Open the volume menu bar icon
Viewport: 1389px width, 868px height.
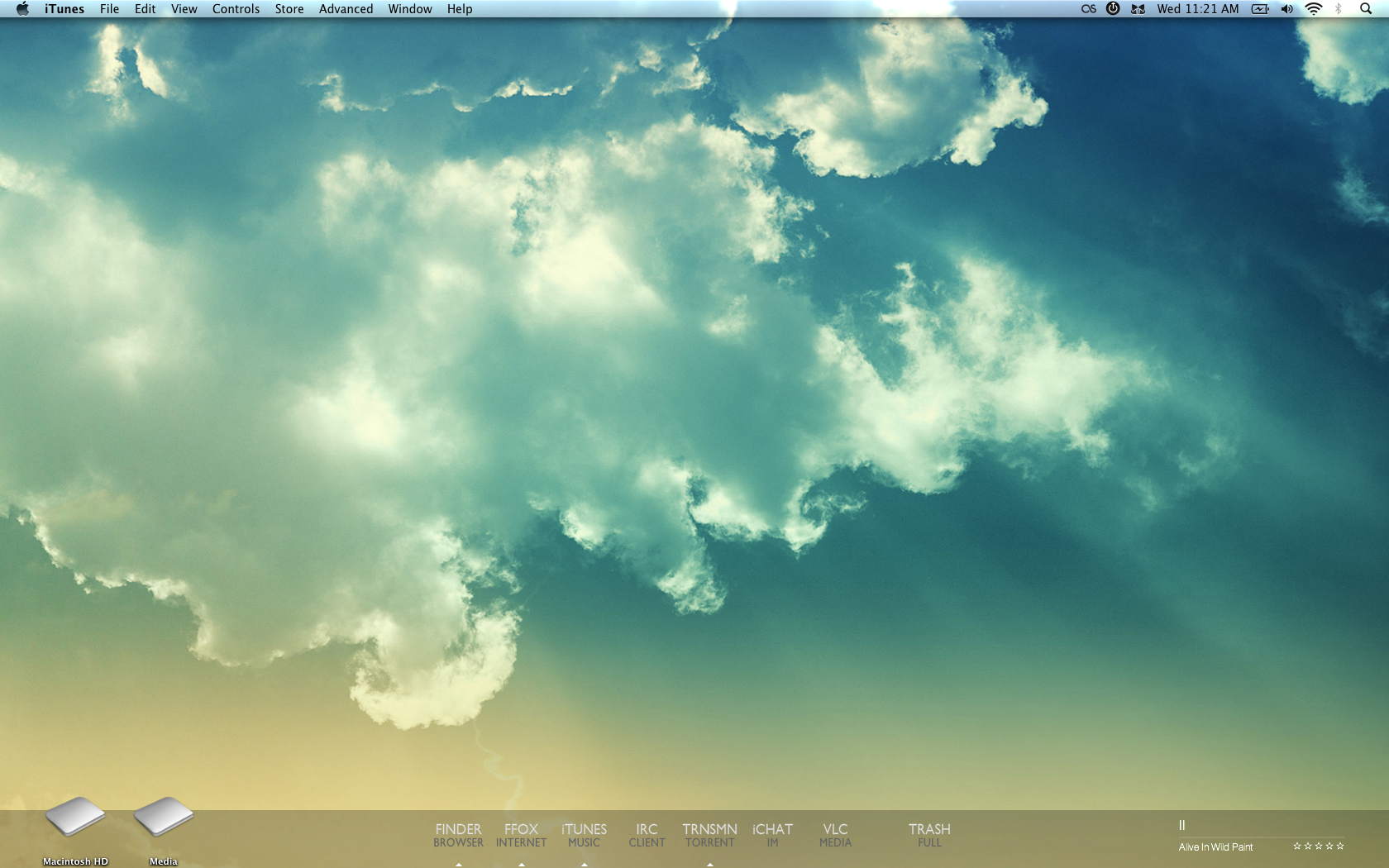tap(1287, 9)
